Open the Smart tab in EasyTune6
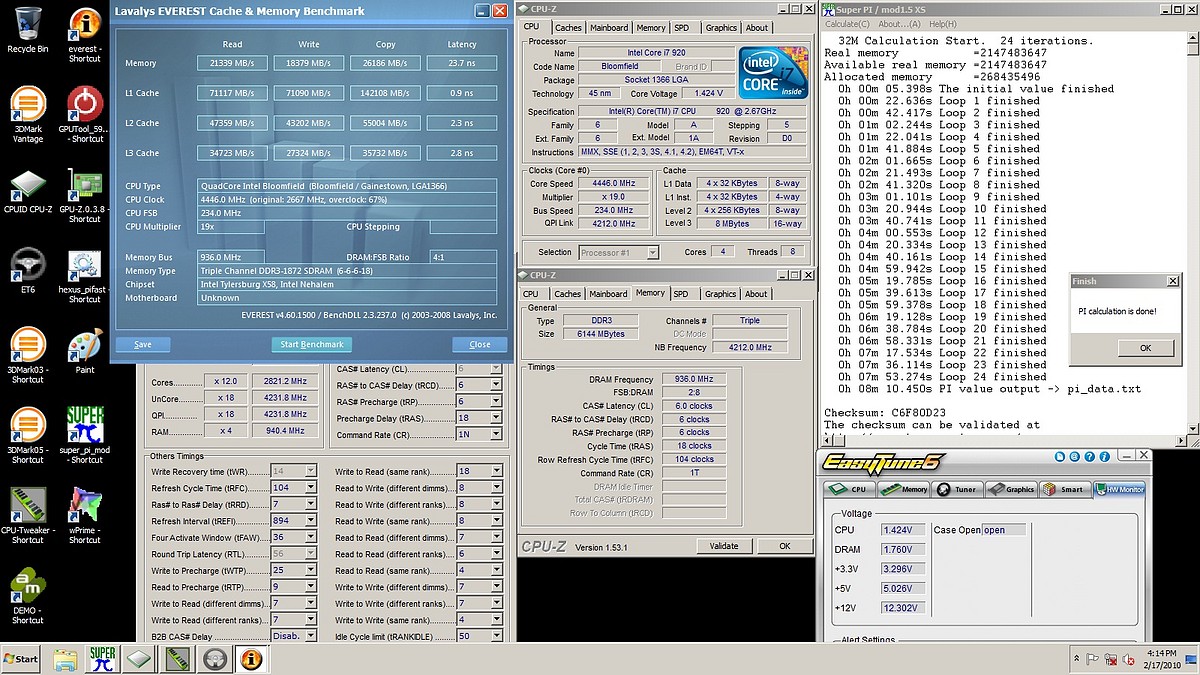Screen dimensions: 1200x675 (x=1064, y=489)
